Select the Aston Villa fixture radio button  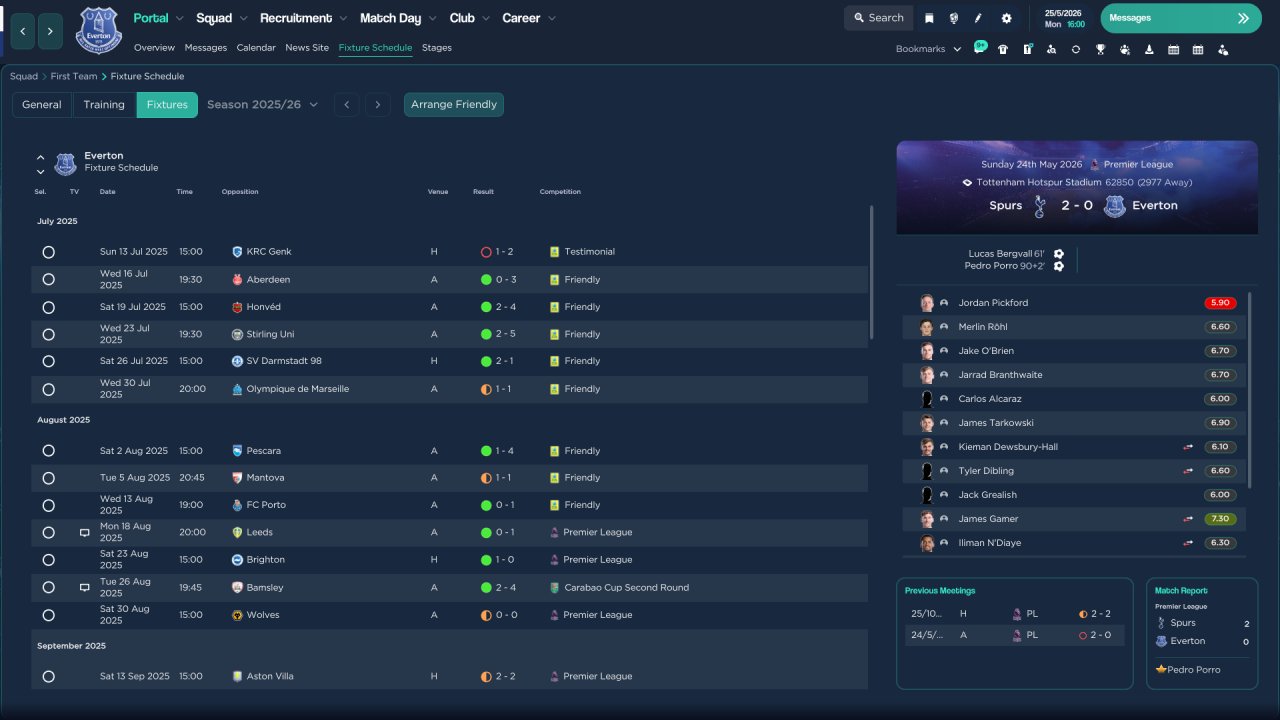click(x=48, y=677)
